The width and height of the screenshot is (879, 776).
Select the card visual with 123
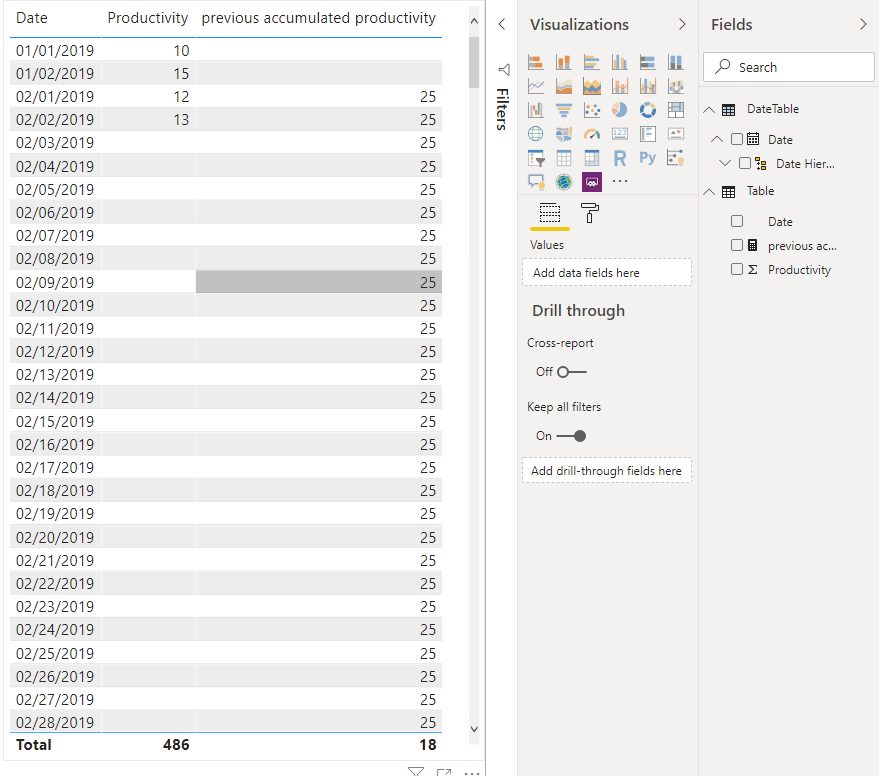(x=620, y=134)
